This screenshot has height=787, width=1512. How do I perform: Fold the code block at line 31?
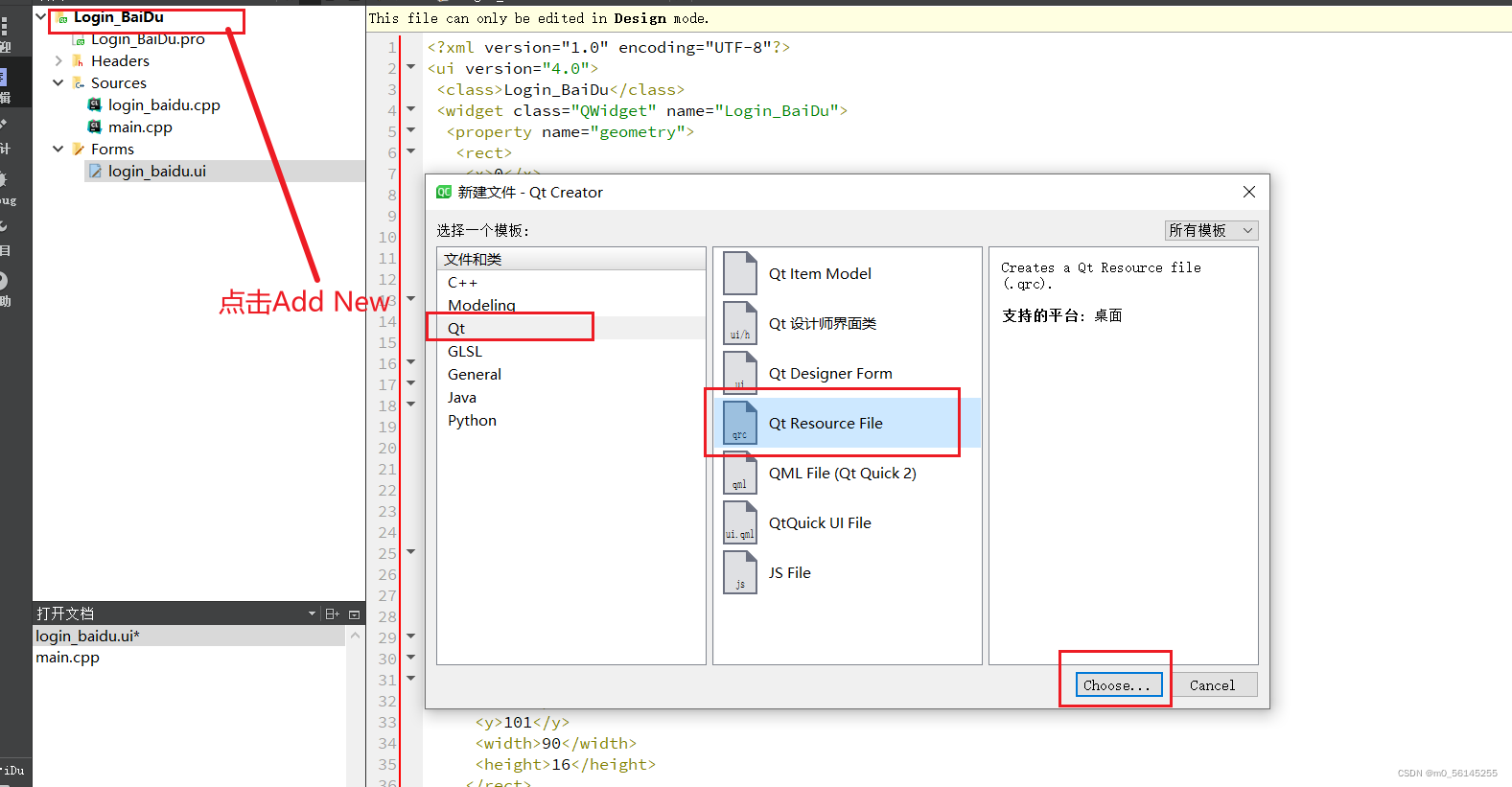click(411, 679)
